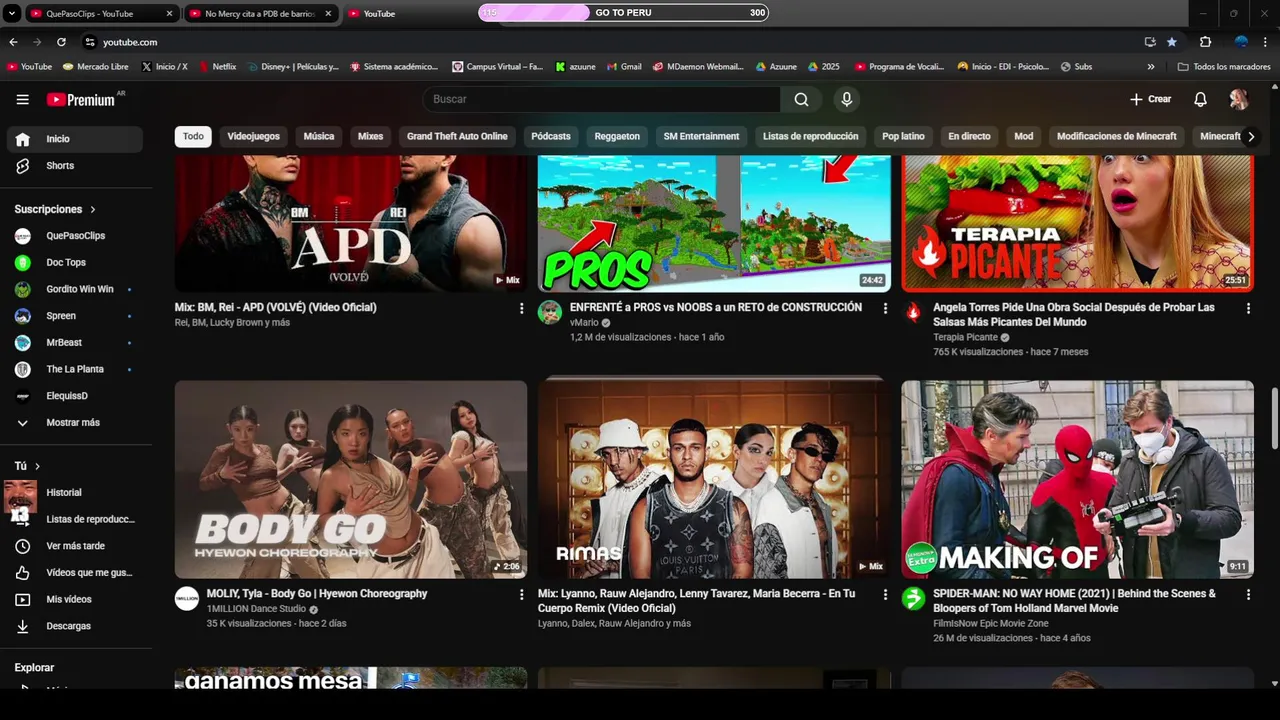Open video title MOLIY, Tyla - Body Go
This screenshot has width=1280, height=720.
click(317, 594)
